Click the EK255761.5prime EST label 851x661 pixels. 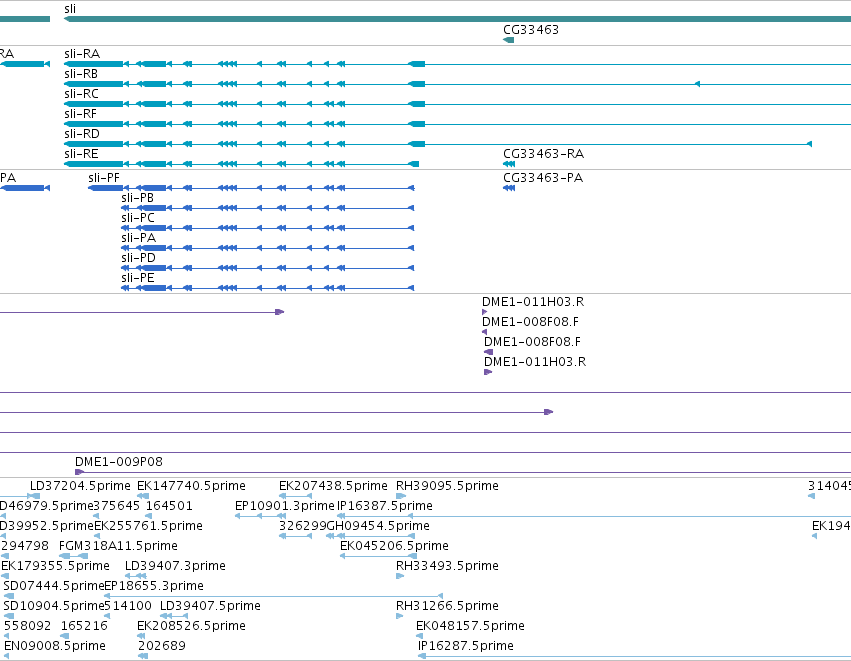(148, 526)
